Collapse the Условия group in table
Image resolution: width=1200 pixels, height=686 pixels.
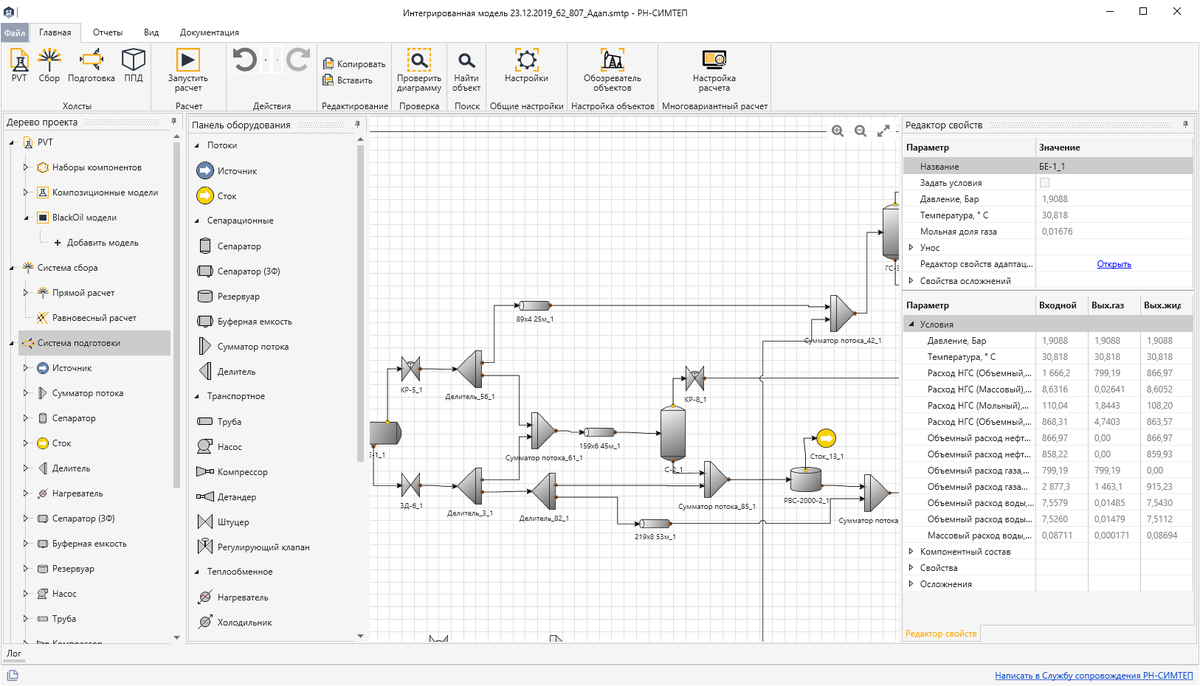(911, 325)
